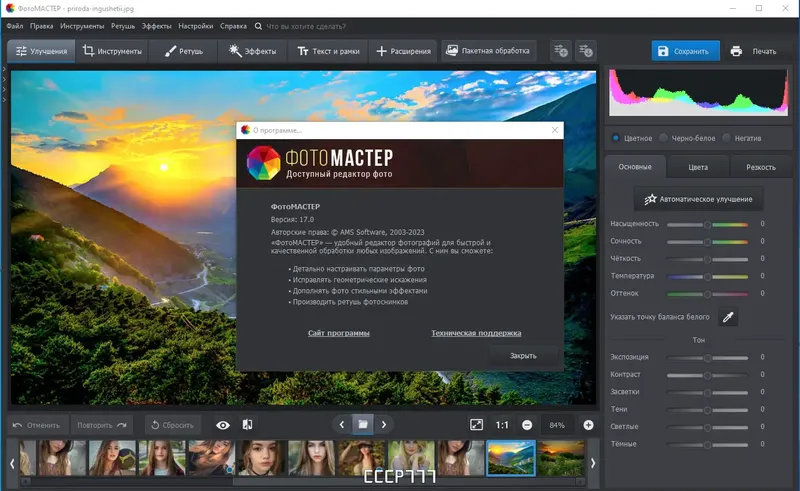Image resolution: width=800 pixels, height=491 pixels.
Task: Set zoom to 1:1
Action: coord(502,425)
